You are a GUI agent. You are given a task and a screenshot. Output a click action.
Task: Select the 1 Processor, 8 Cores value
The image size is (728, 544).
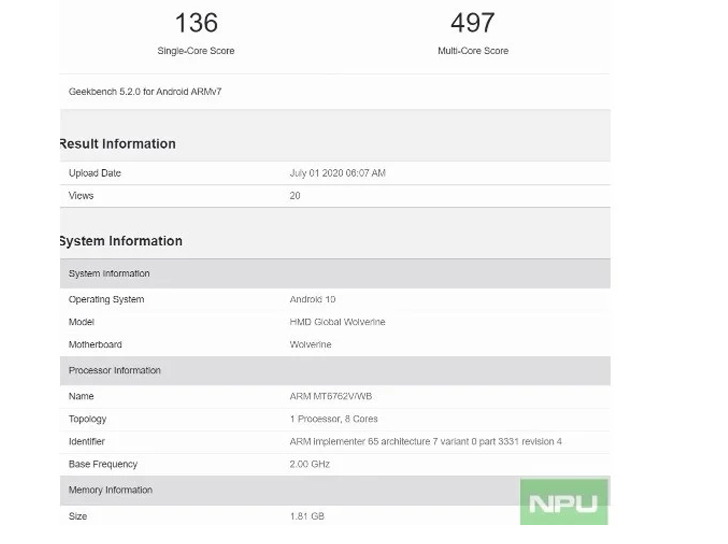point(334,419)
